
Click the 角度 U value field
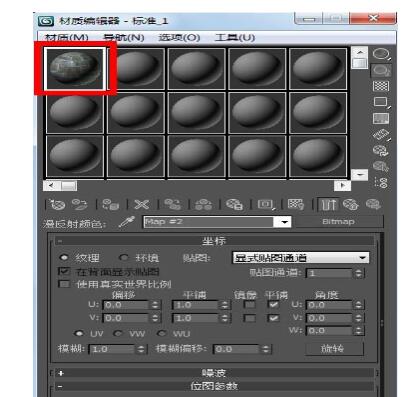(329, 305)
